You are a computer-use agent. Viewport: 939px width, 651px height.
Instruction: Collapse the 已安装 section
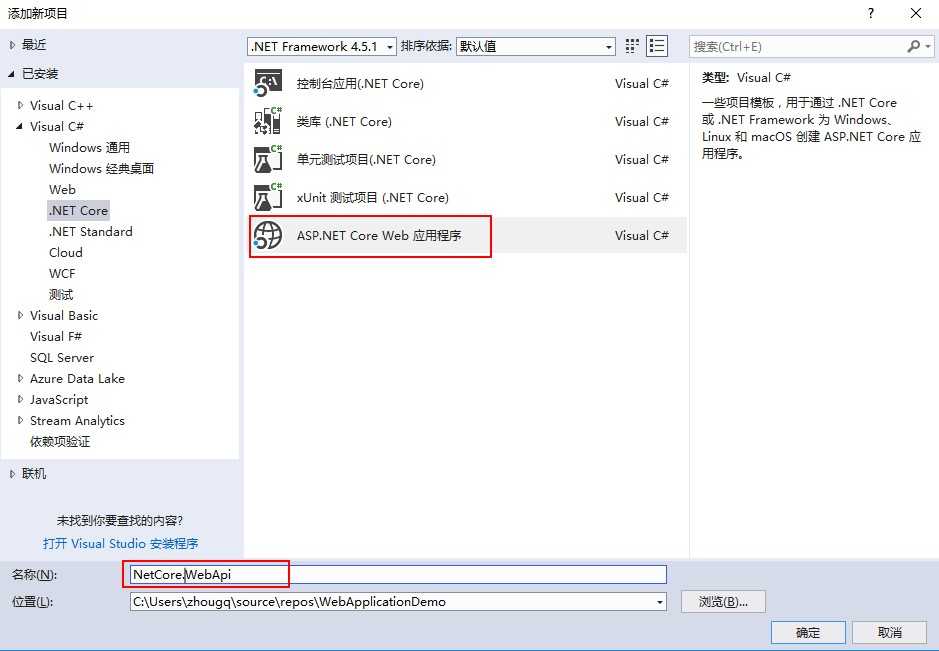click(12, 74)
